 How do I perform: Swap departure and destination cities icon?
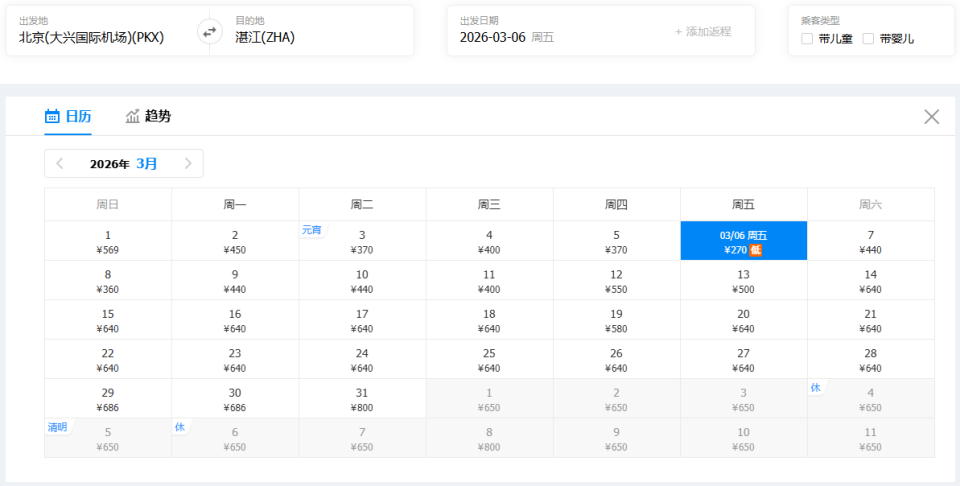click(x=209, y=32)
